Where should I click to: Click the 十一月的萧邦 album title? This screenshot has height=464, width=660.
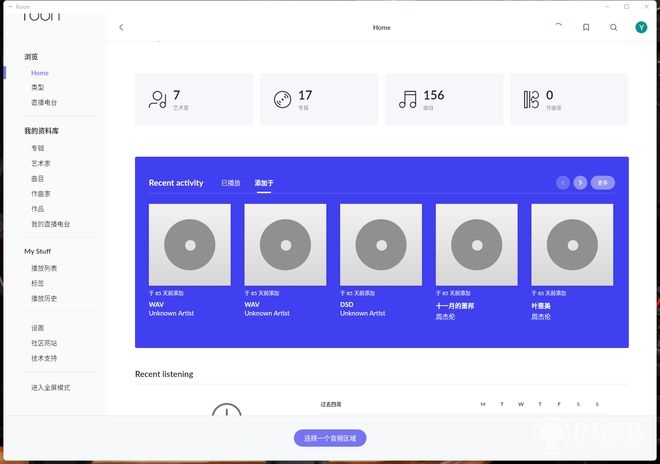[x=455, y=306]
